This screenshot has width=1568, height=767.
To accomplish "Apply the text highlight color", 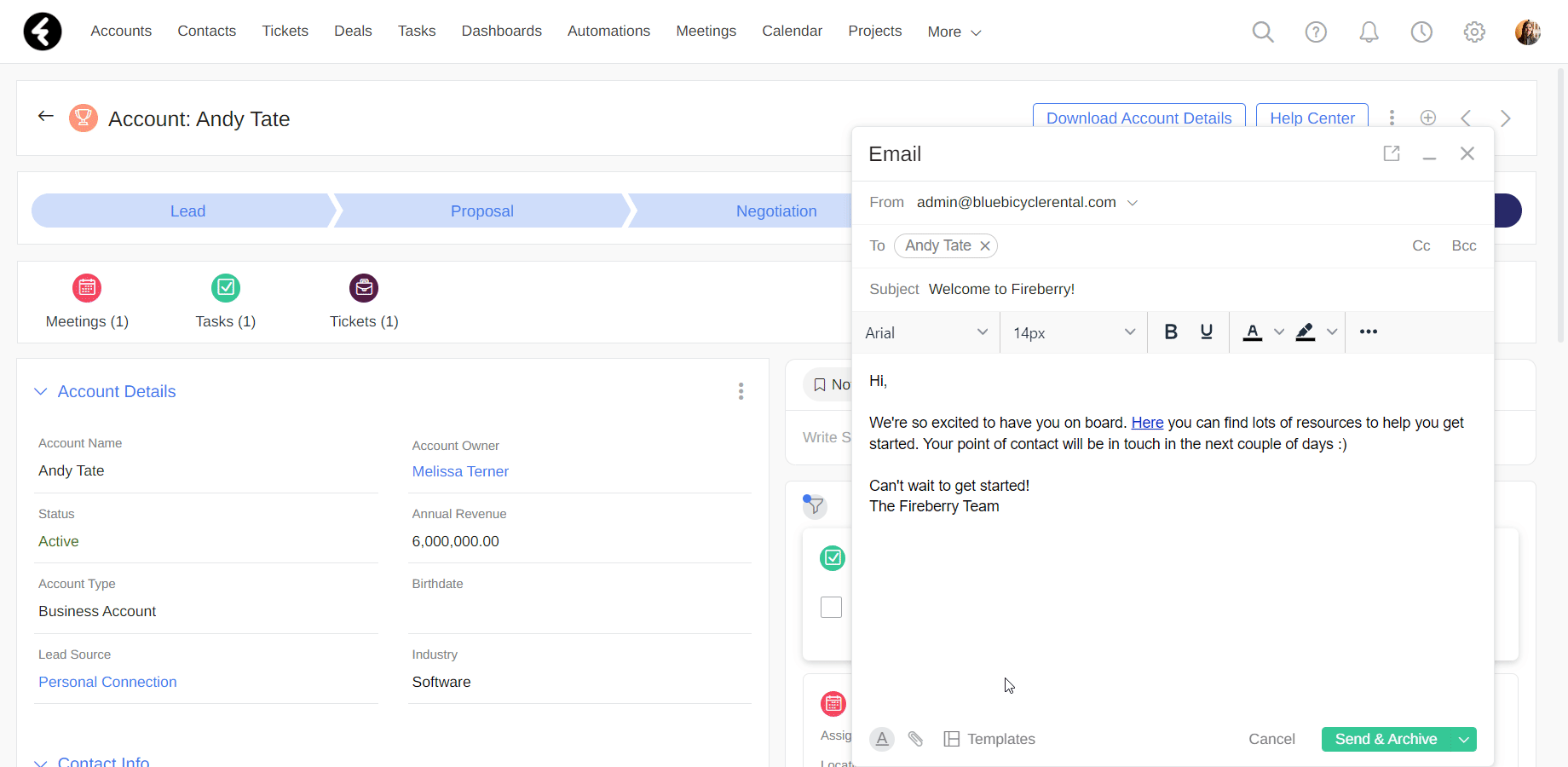I will [x=1305, y=332].
